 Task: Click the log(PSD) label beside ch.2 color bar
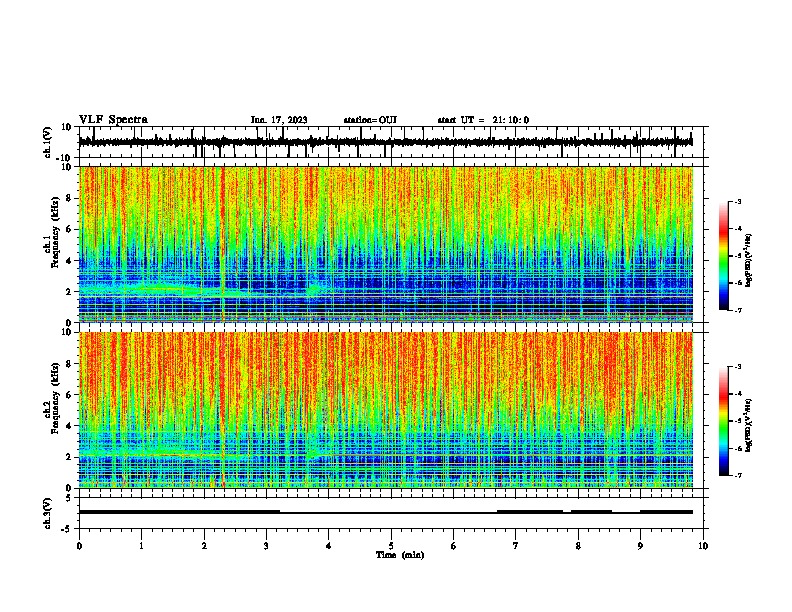click(x=749, y=426)
